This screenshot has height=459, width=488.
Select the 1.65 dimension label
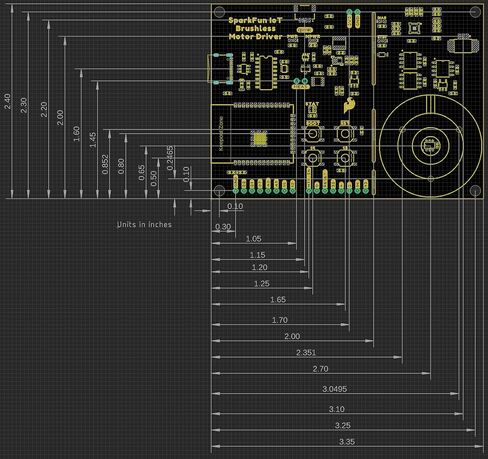(278, 300)
